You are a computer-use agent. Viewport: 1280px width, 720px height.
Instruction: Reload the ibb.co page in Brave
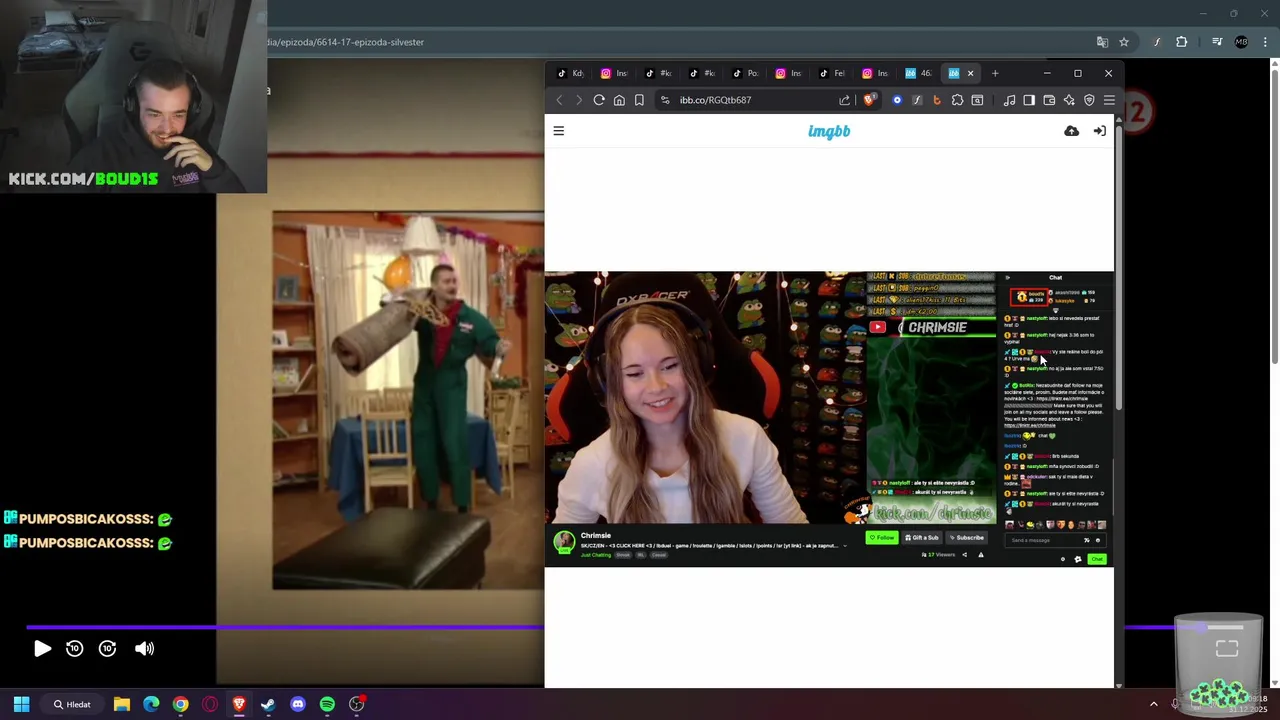(599, 100)
